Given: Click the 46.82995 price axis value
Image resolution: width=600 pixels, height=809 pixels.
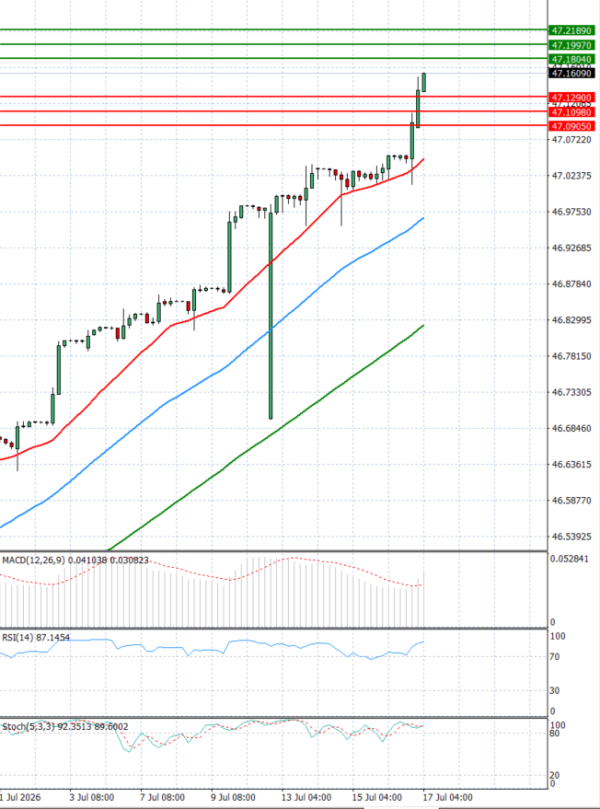Looking at the screenshot, I should (572, 320).
